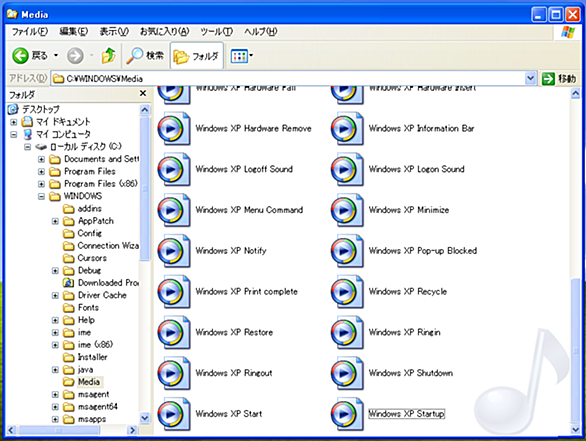
Task: Click the folder tree vertical scrollbar thumb
Action: [x=145, y=188]
